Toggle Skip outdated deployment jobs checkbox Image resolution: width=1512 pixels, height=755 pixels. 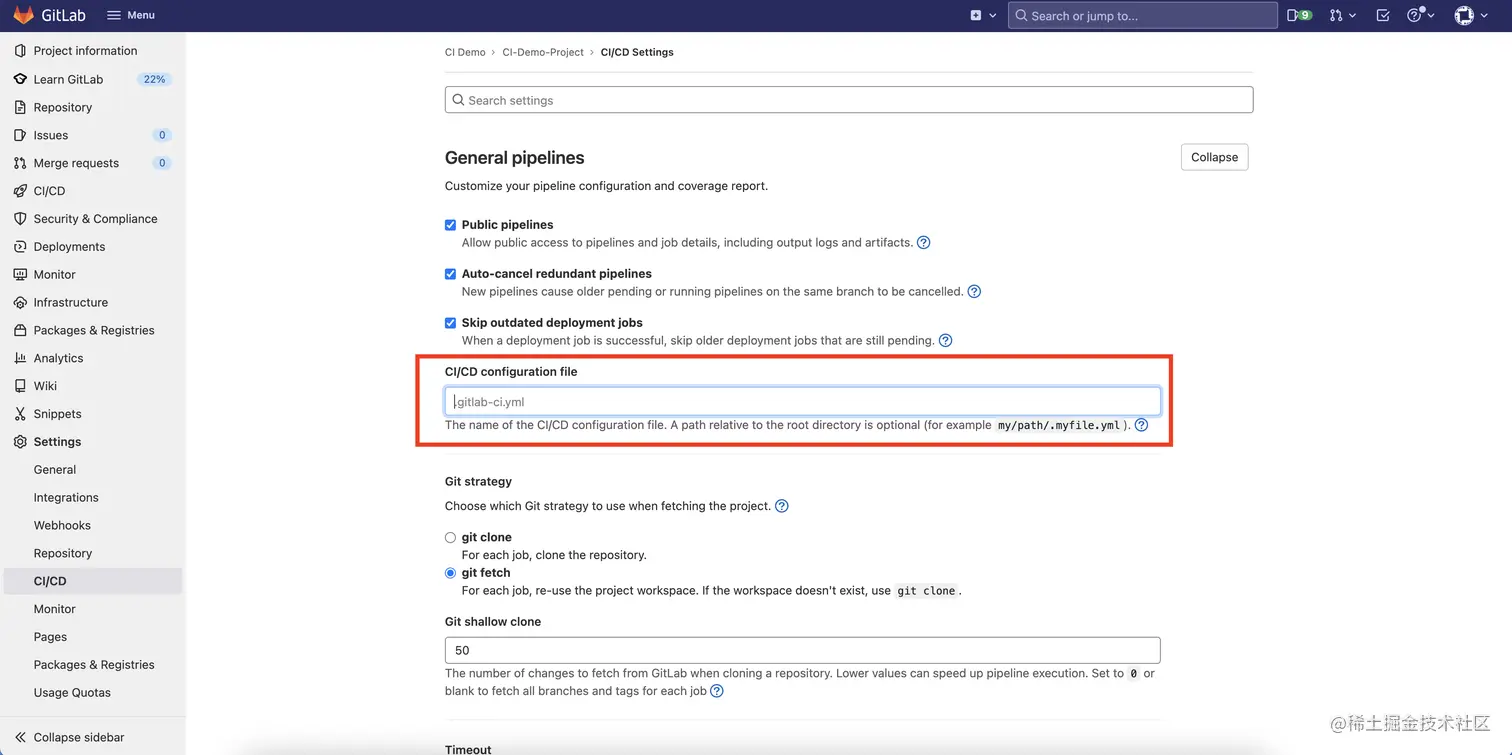coord(450,323)
